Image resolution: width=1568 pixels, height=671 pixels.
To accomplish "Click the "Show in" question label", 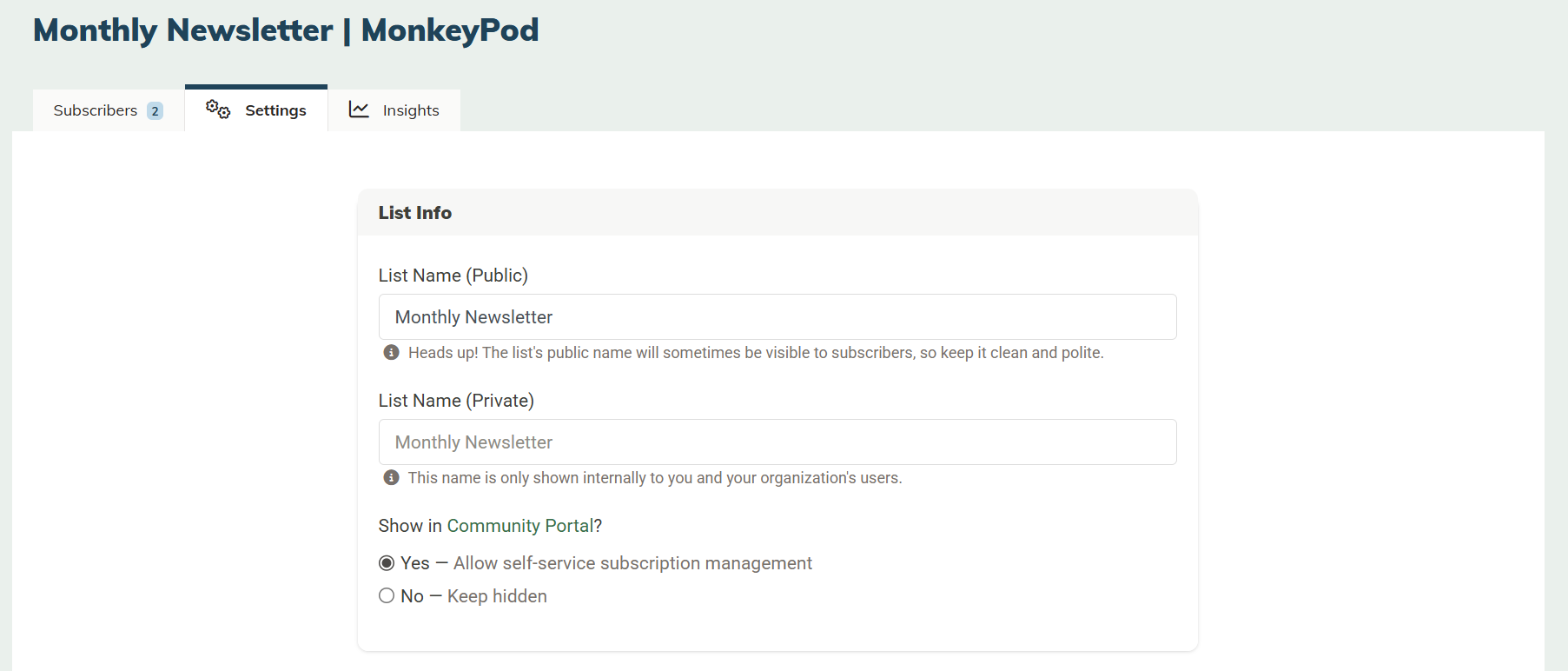I will (410, 526).
